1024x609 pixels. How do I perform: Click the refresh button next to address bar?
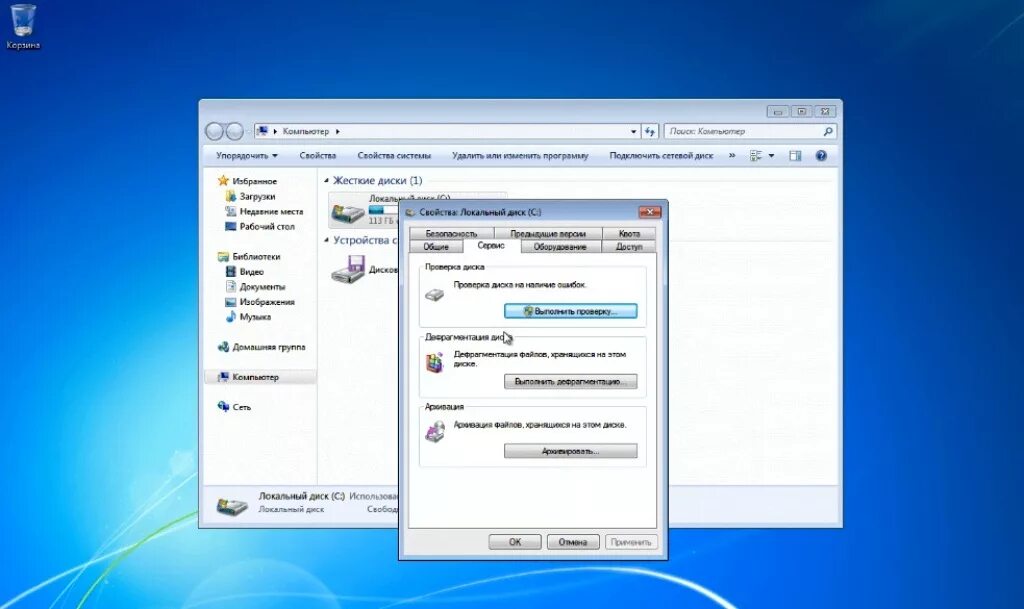coord(650,131)
